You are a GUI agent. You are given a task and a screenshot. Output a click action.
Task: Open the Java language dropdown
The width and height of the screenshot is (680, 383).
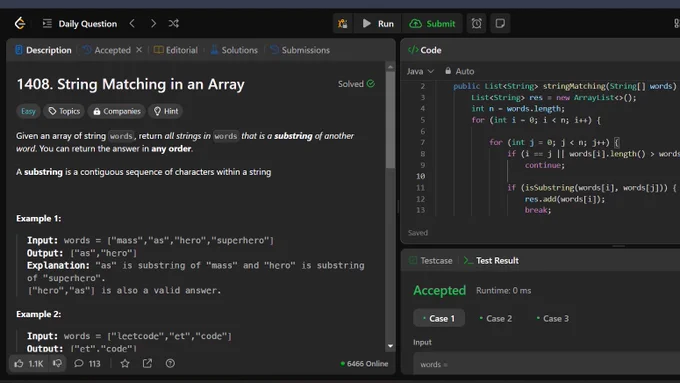420,71
